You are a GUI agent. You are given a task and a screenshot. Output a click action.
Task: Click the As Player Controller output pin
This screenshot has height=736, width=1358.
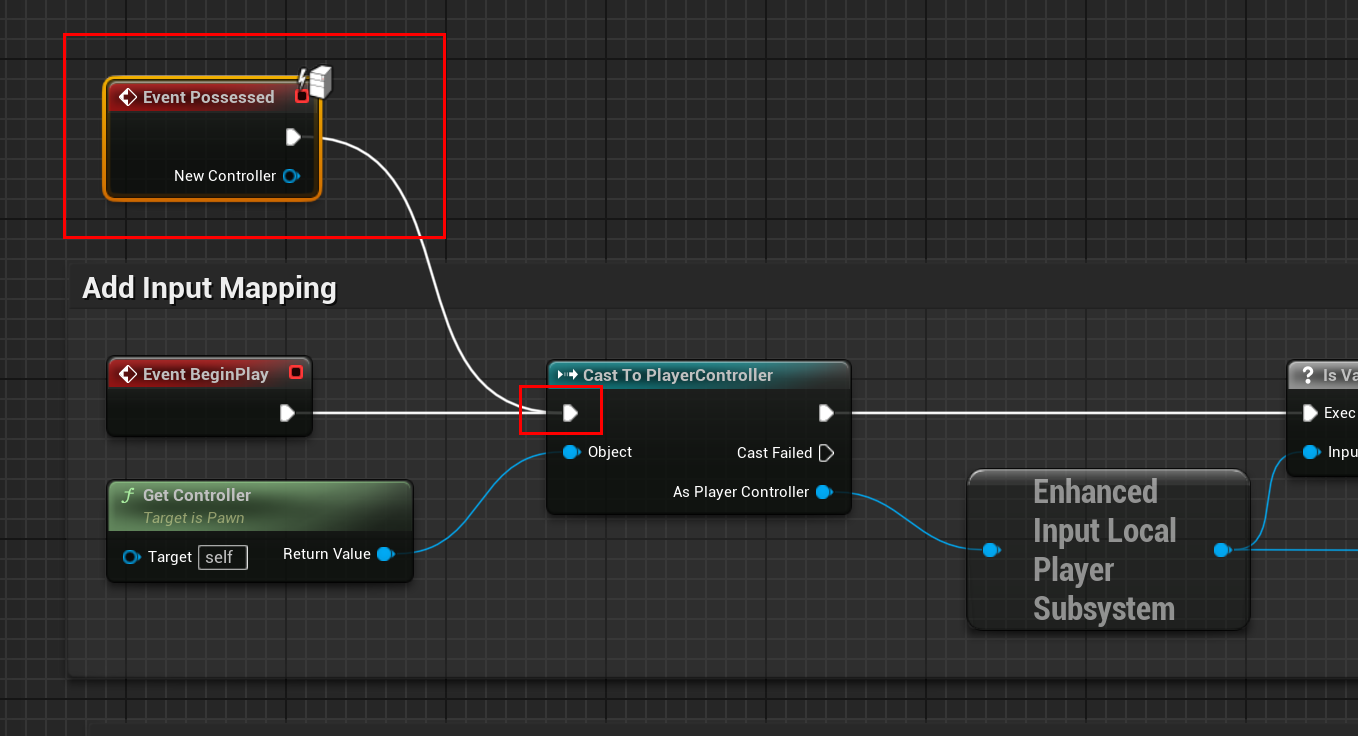point(823,492)
